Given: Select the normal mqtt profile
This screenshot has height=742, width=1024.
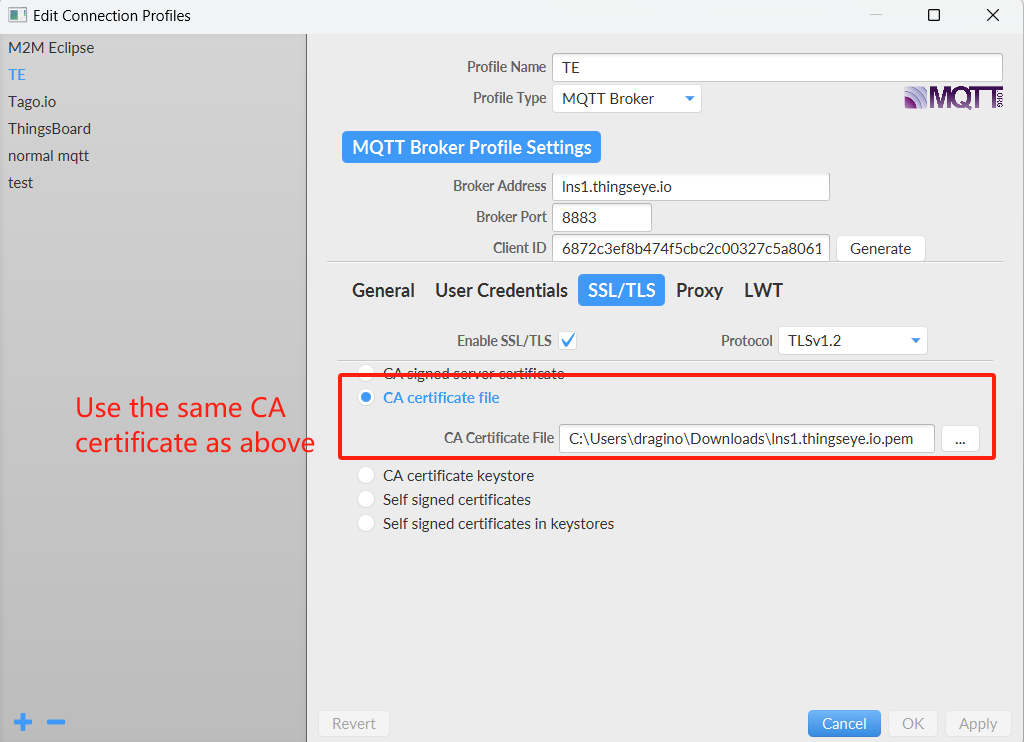Looking at the screenshot, I should point(48,156).
